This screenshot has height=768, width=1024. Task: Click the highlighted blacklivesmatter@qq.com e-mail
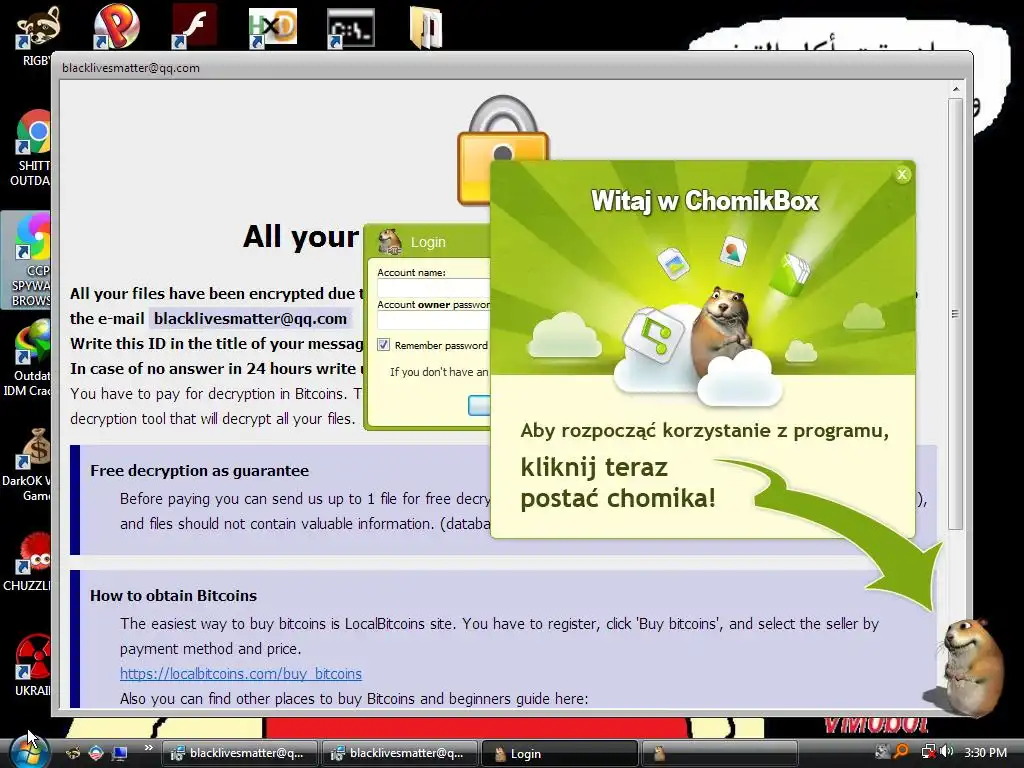(250, 319)
